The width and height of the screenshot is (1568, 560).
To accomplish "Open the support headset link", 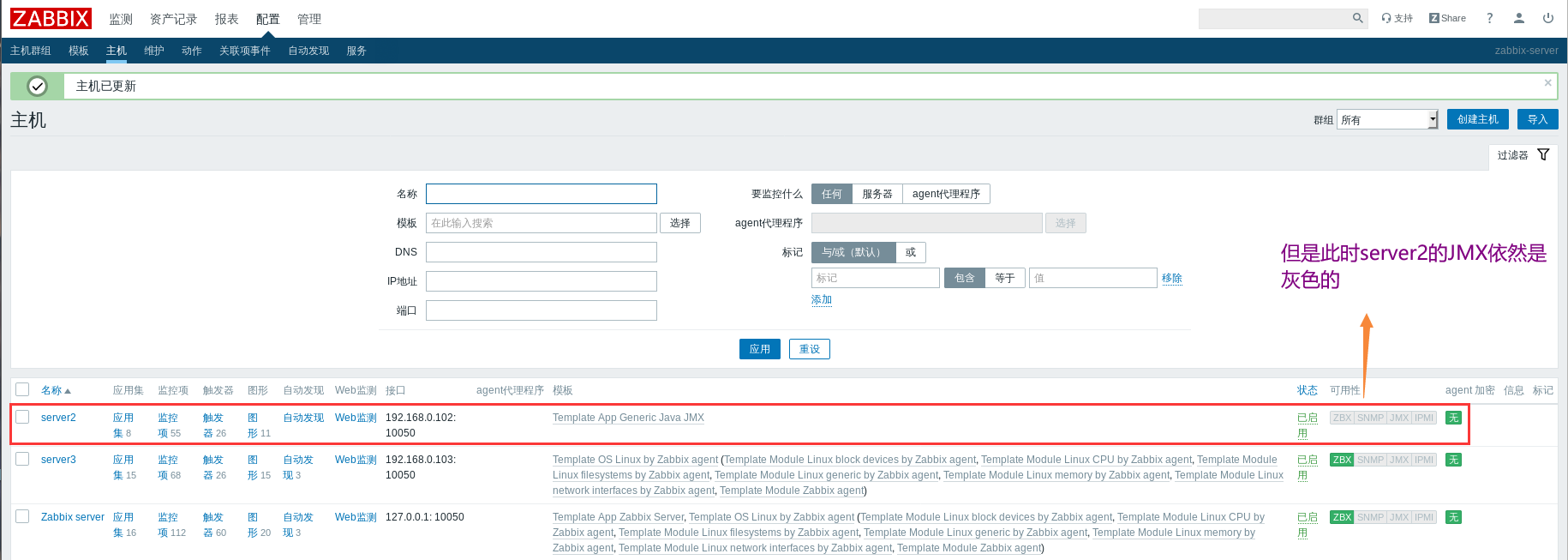I will (1397, 18).
